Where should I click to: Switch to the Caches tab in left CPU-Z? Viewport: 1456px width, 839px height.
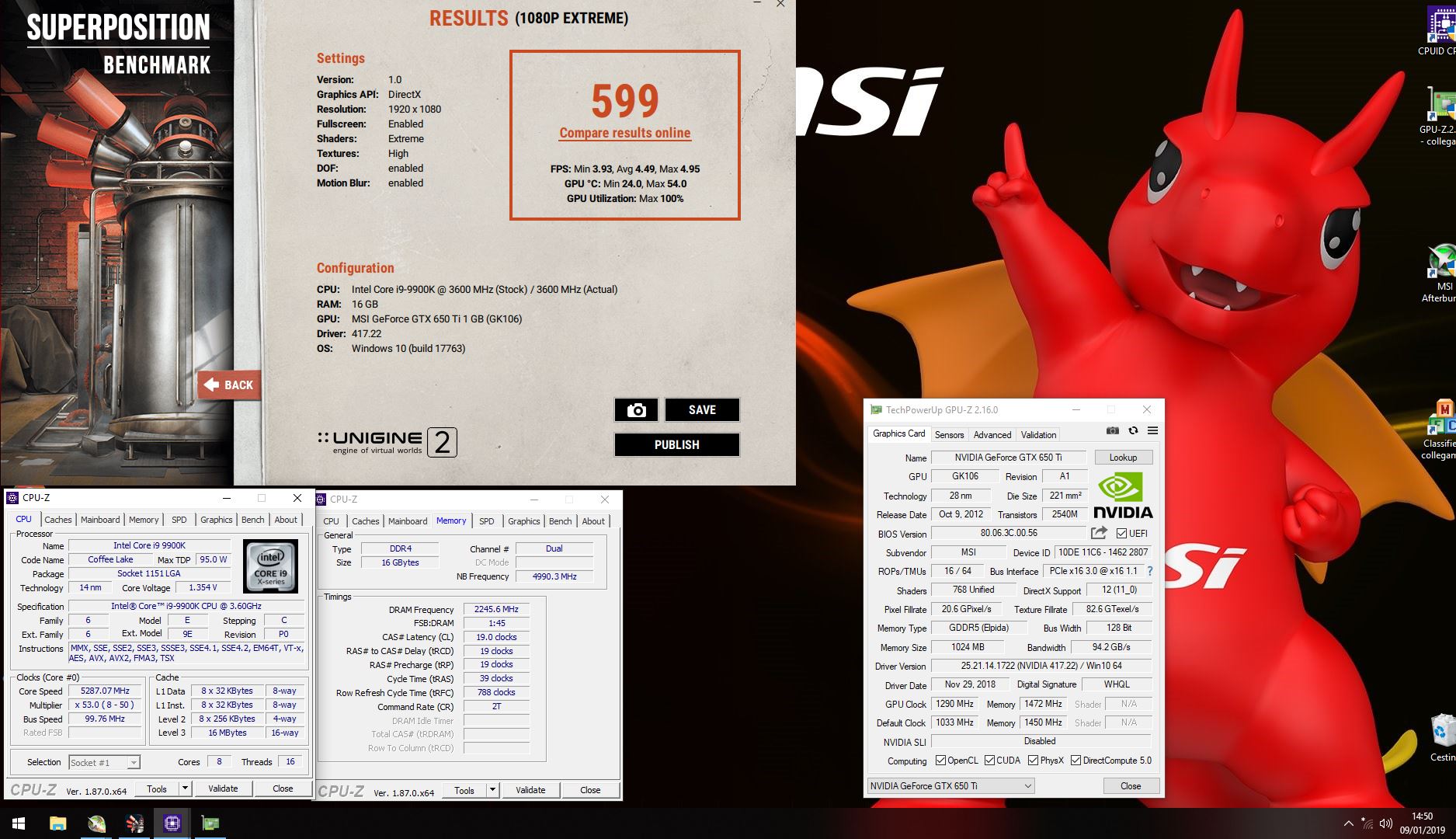coord(57,520)
